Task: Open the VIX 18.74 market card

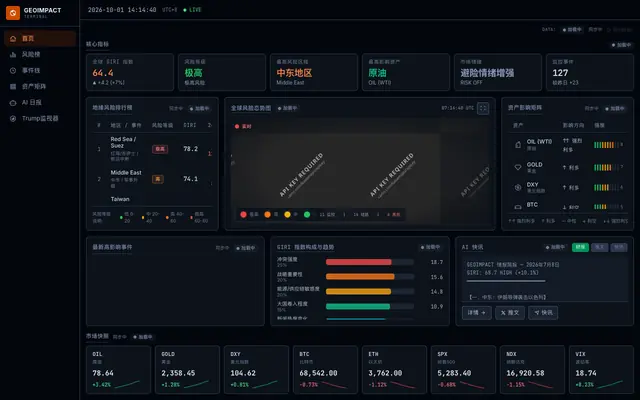Action: coord(601,369)
